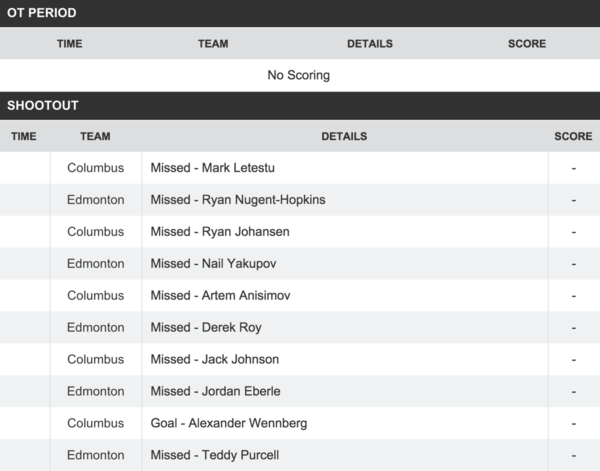600x471 pixels.
Task: Click Missed - Nail Yakupov row
Action: [x=300, y=264]
